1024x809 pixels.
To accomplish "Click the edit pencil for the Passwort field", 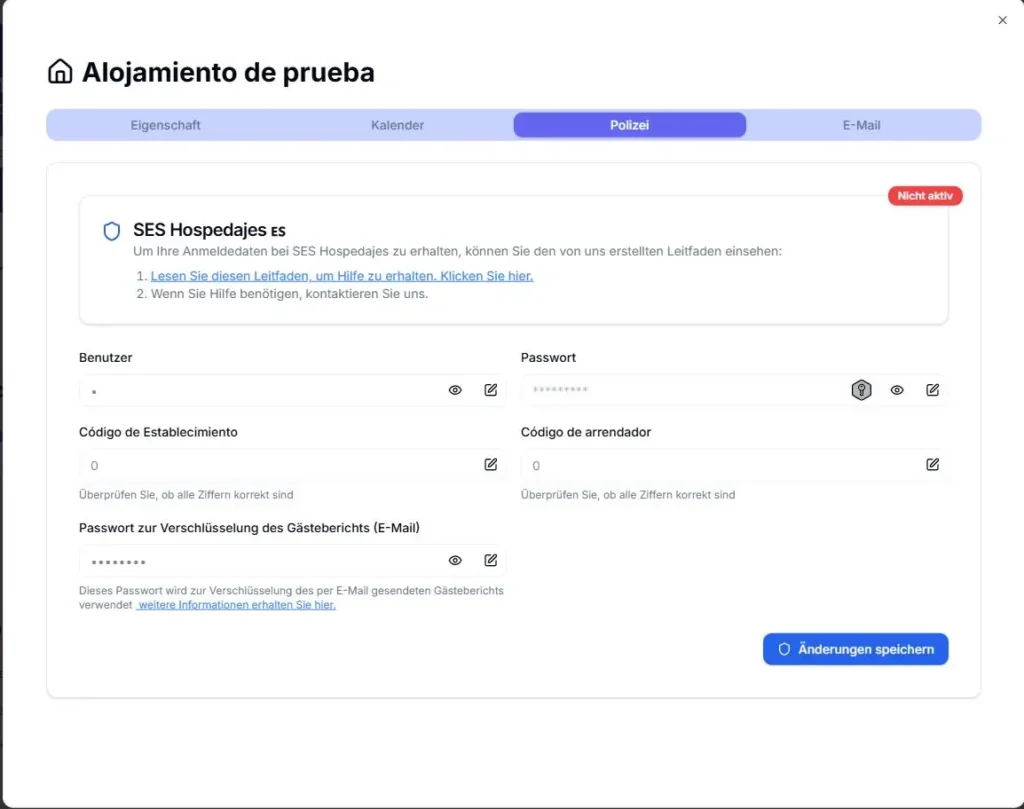I will [933, 390].
